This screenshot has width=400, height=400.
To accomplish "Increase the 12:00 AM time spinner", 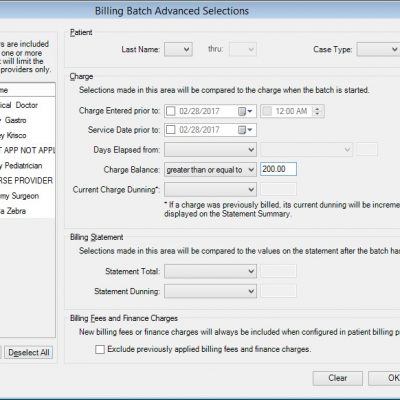I will tap(317, 109).
